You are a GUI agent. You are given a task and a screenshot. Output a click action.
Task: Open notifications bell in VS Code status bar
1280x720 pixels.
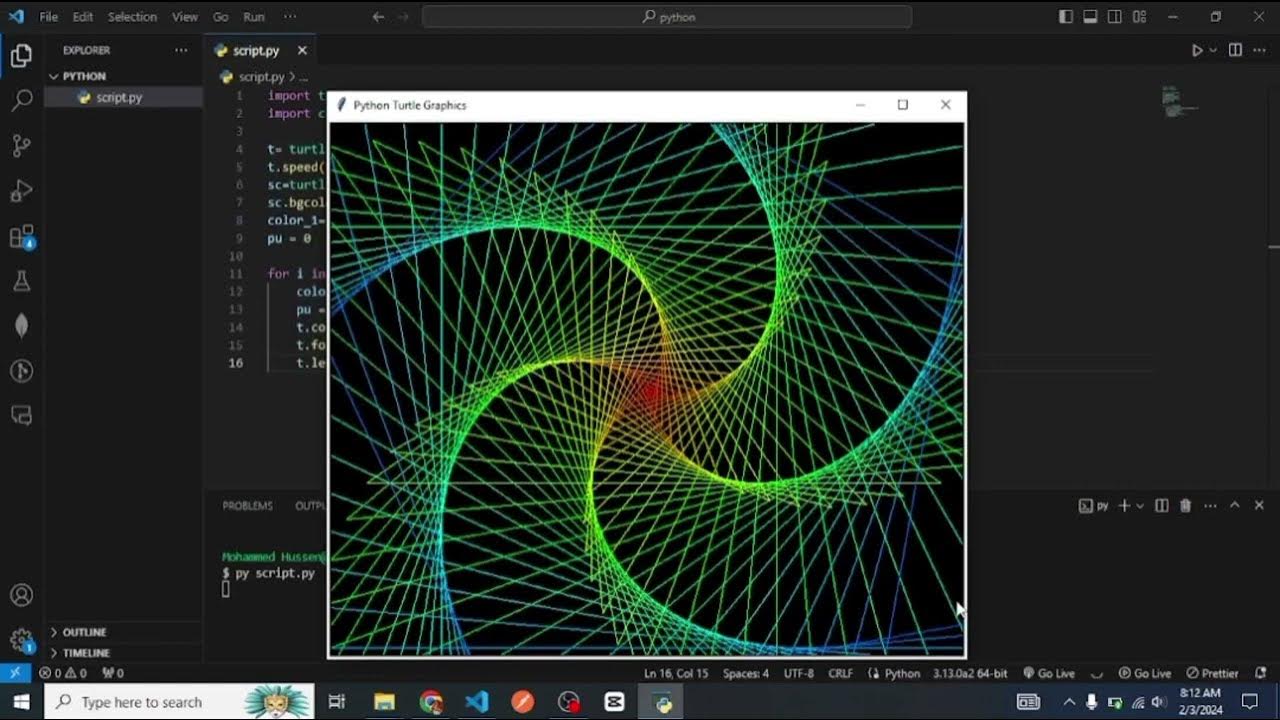tap(1262, 673)
